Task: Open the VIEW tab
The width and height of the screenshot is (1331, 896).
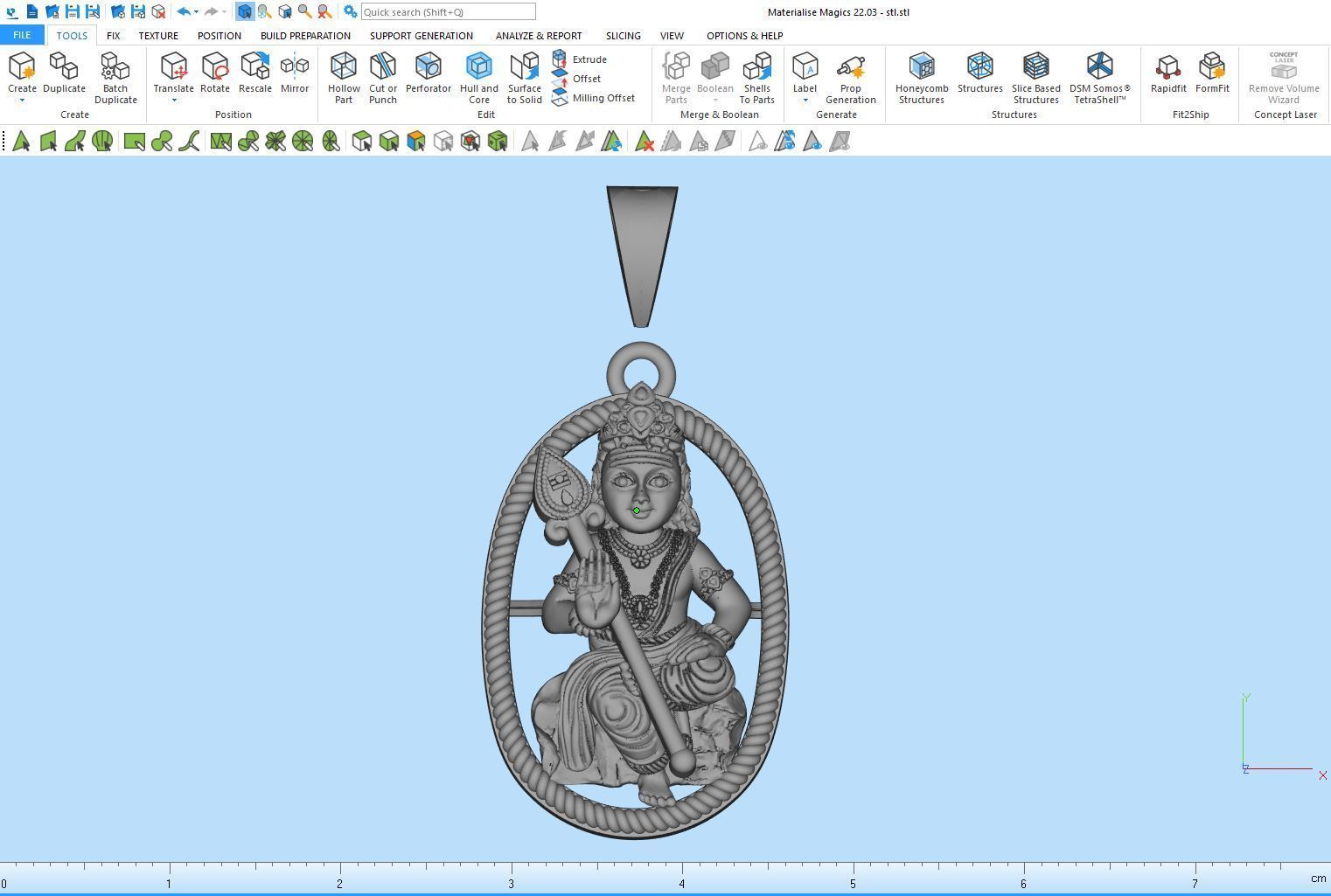Action: coord(672,36)
